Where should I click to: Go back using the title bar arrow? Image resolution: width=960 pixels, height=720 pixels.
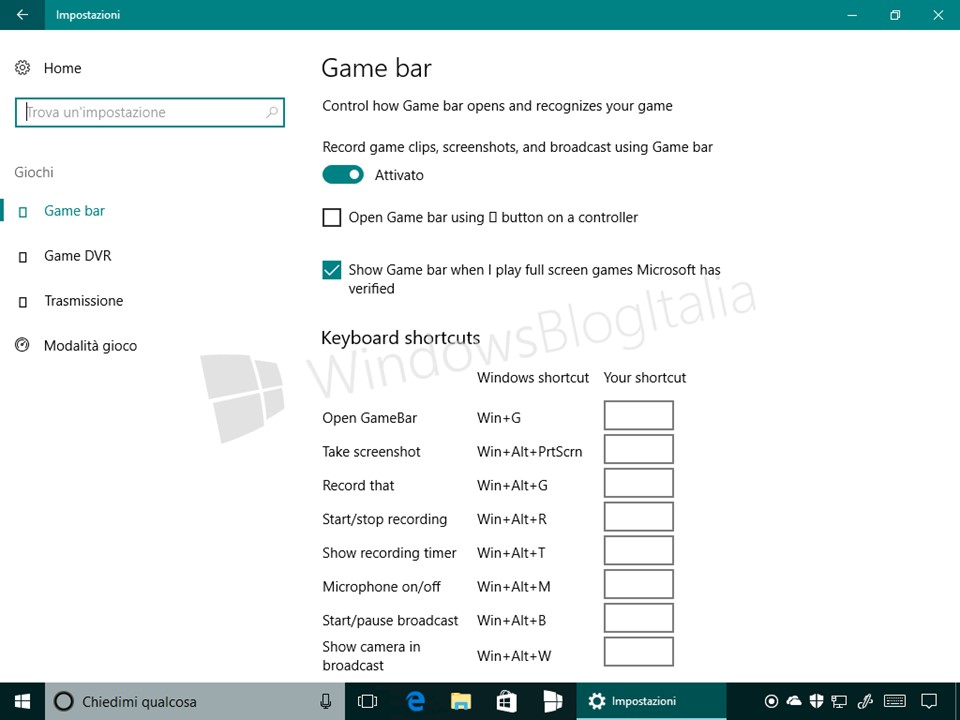tap(22, 15)
